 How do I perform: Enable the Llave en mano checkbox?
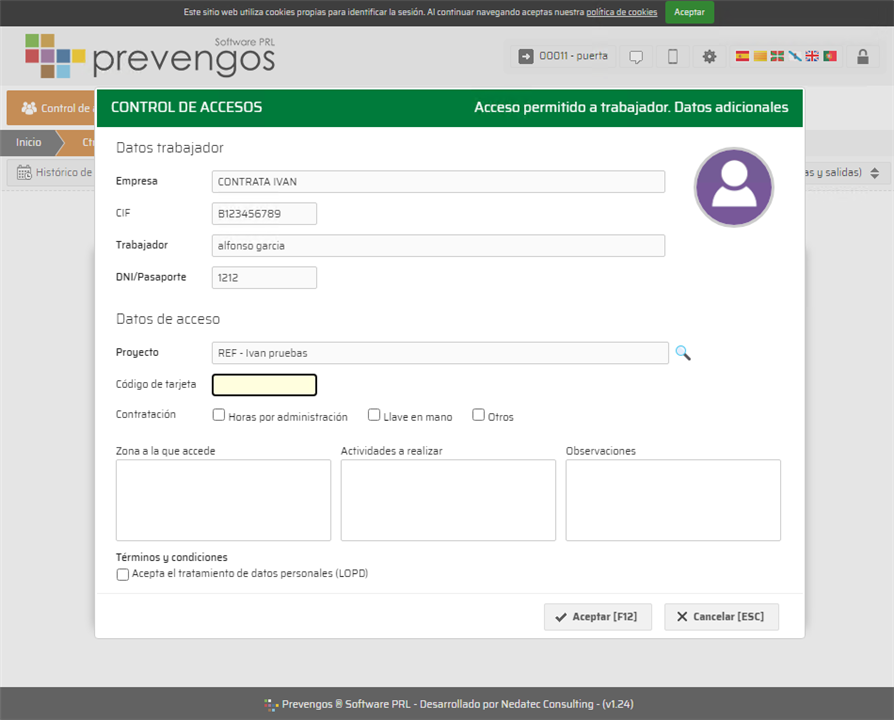point(374,415)
